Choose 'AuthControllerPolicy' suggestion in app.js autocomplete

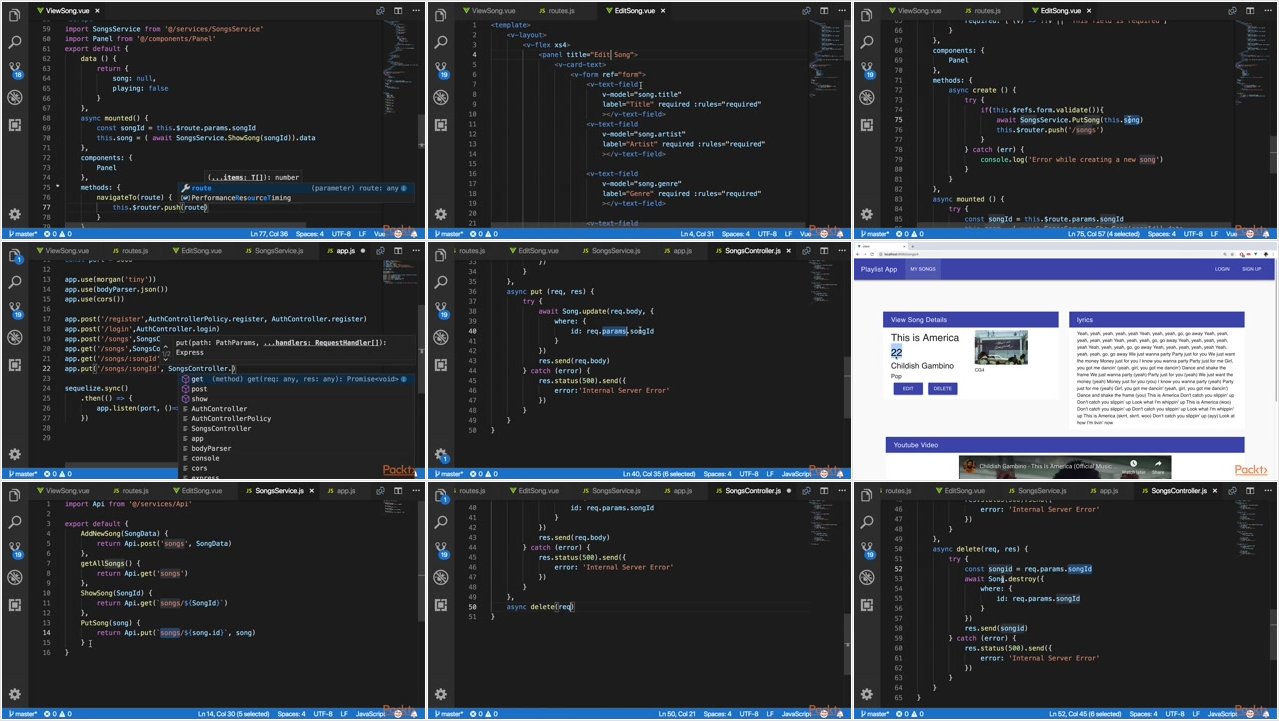[x=295, y=419]
